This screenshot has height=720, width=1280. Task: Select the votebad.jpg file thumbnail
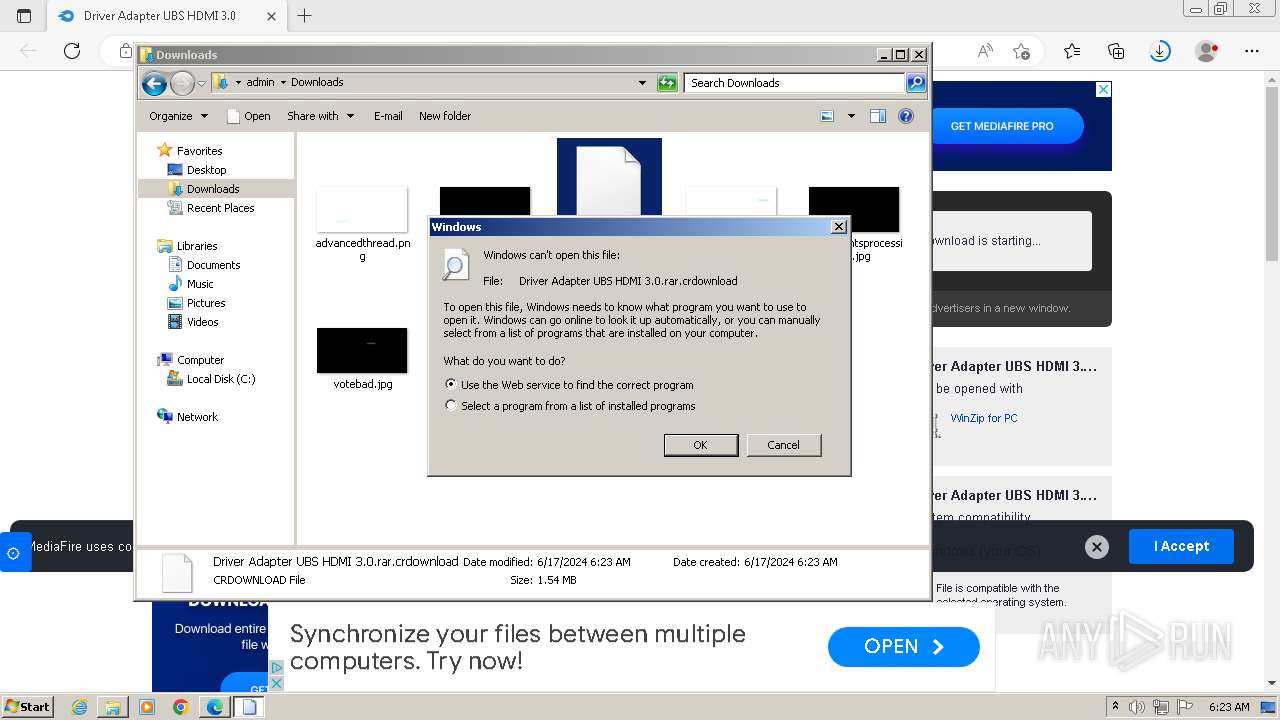pos(362,351)
